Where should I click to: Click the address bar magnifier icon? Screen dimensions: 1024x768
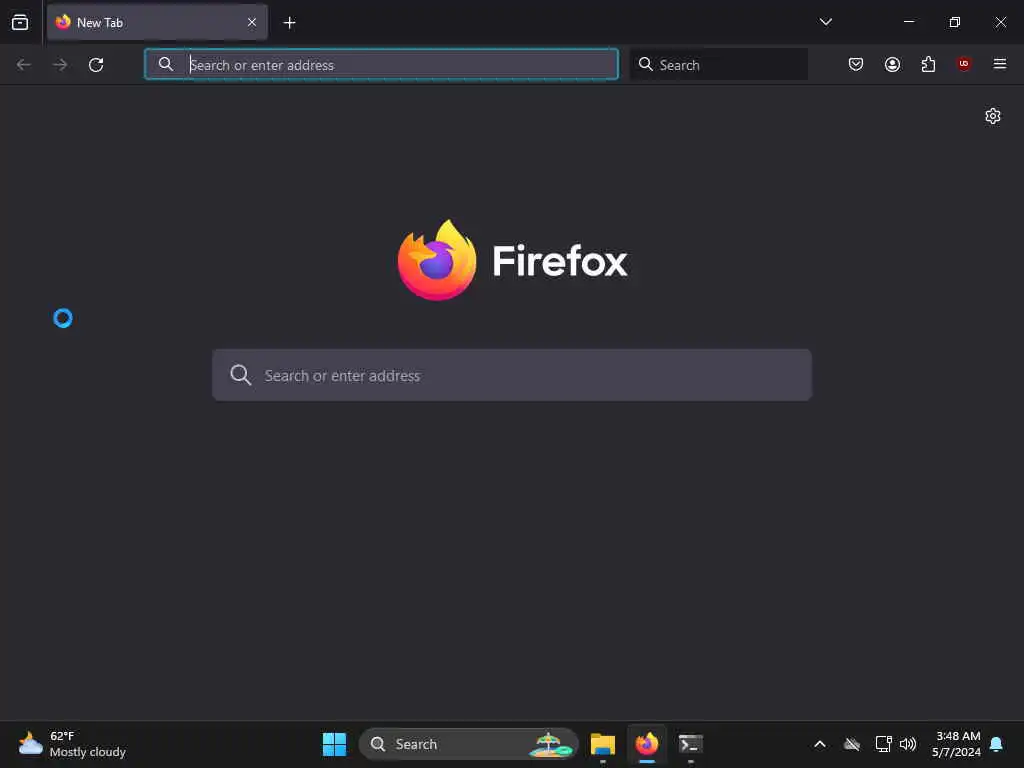coord(166,64)
